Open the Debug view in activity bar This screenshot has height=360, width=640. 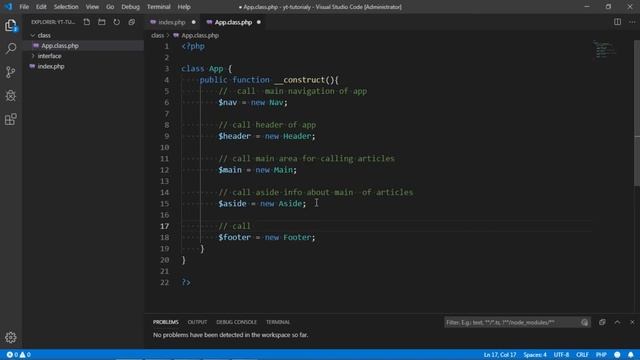pos(11,96)
